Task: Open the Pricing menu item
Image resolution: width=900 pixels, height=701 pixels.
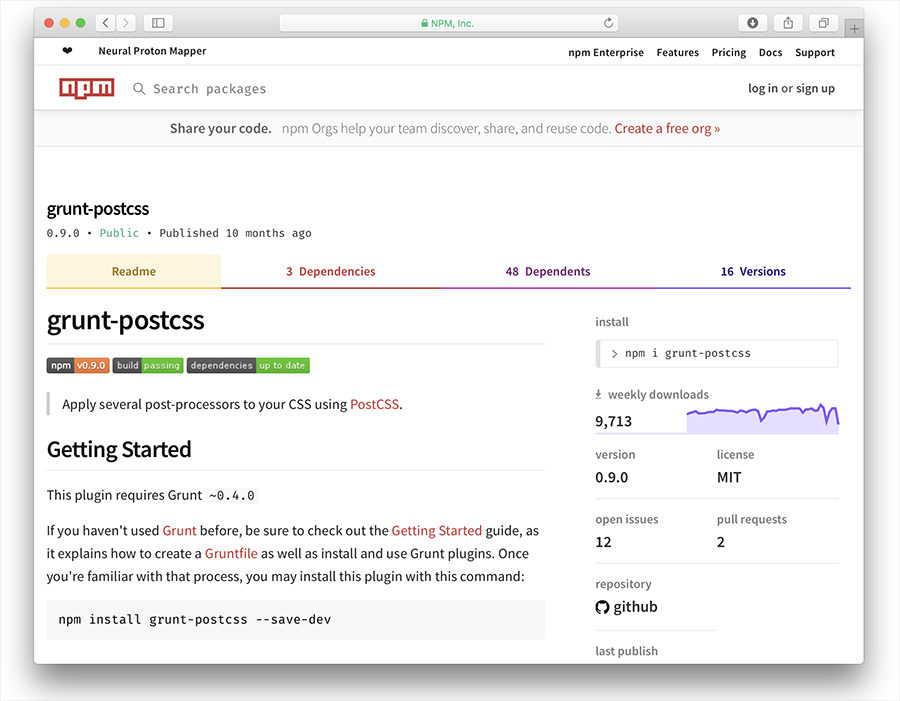Action: [x=728, y=52]
